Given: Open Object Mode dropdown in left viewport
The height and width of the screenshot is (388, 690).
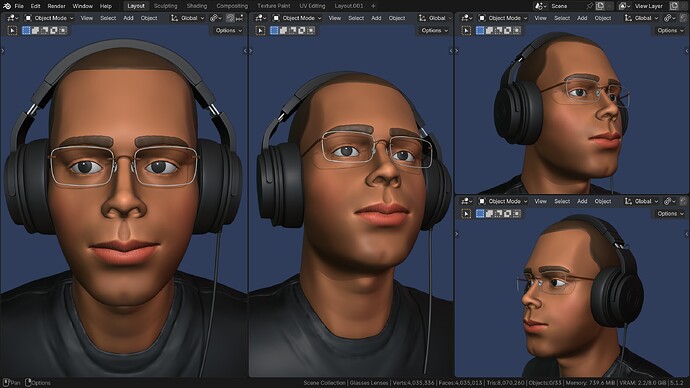Looking at the screenshot, I should [49, 18].
